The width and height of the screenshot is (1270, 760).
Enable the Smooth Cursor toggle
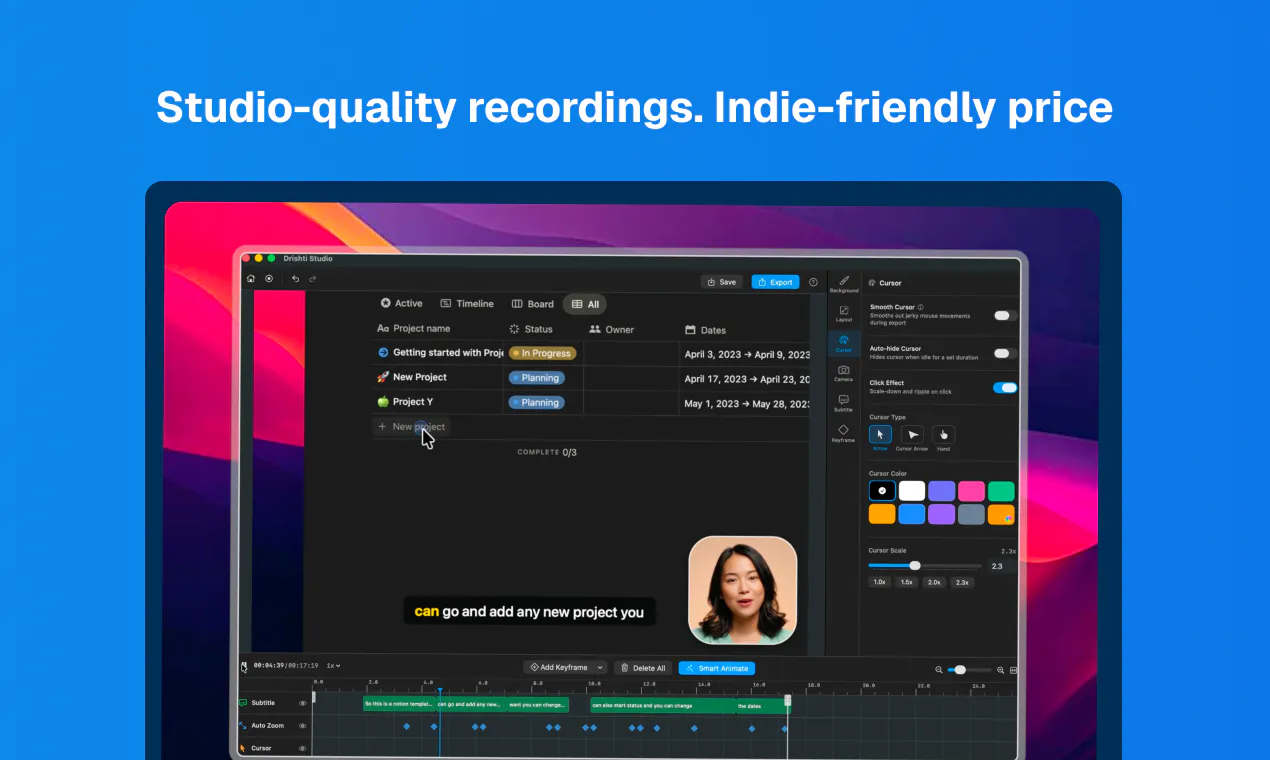[x=1005, y=315]
